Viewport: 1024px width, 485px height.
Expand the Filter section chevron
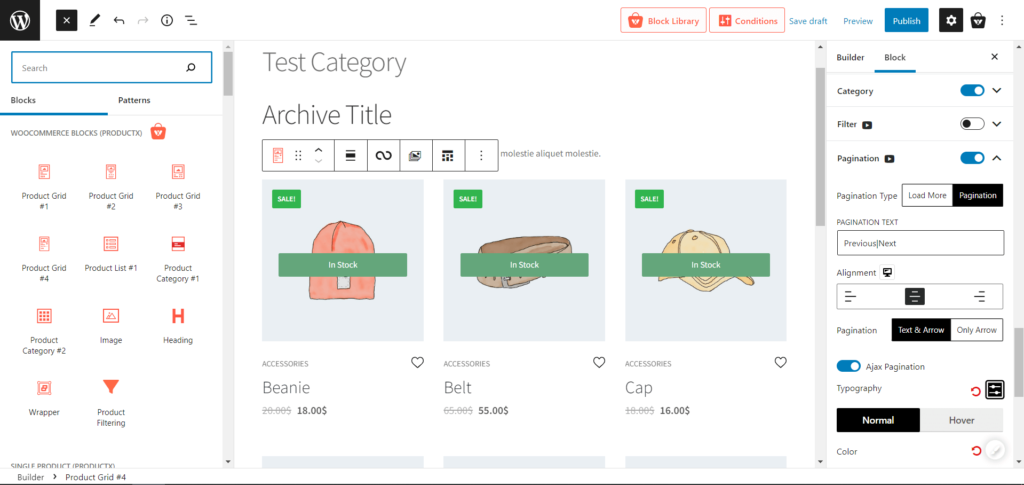(x=996, y=124)
